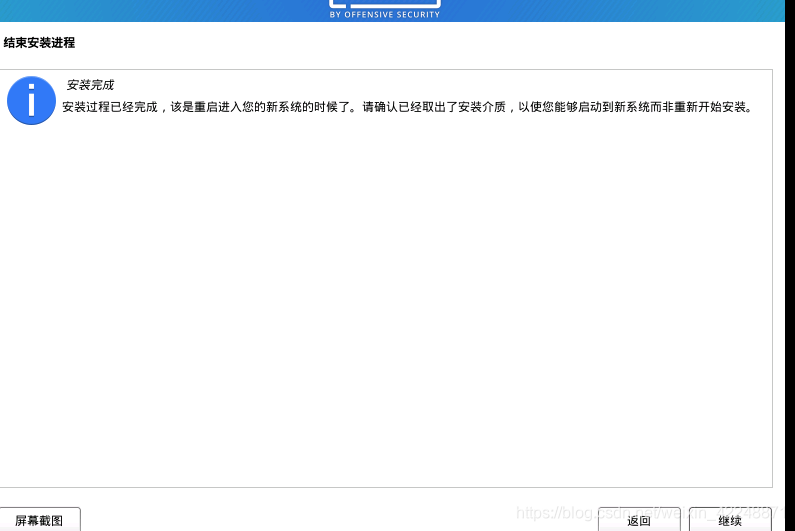Click the installation complete message paragraph
795x531 pixels.
[x=408, y=107]
